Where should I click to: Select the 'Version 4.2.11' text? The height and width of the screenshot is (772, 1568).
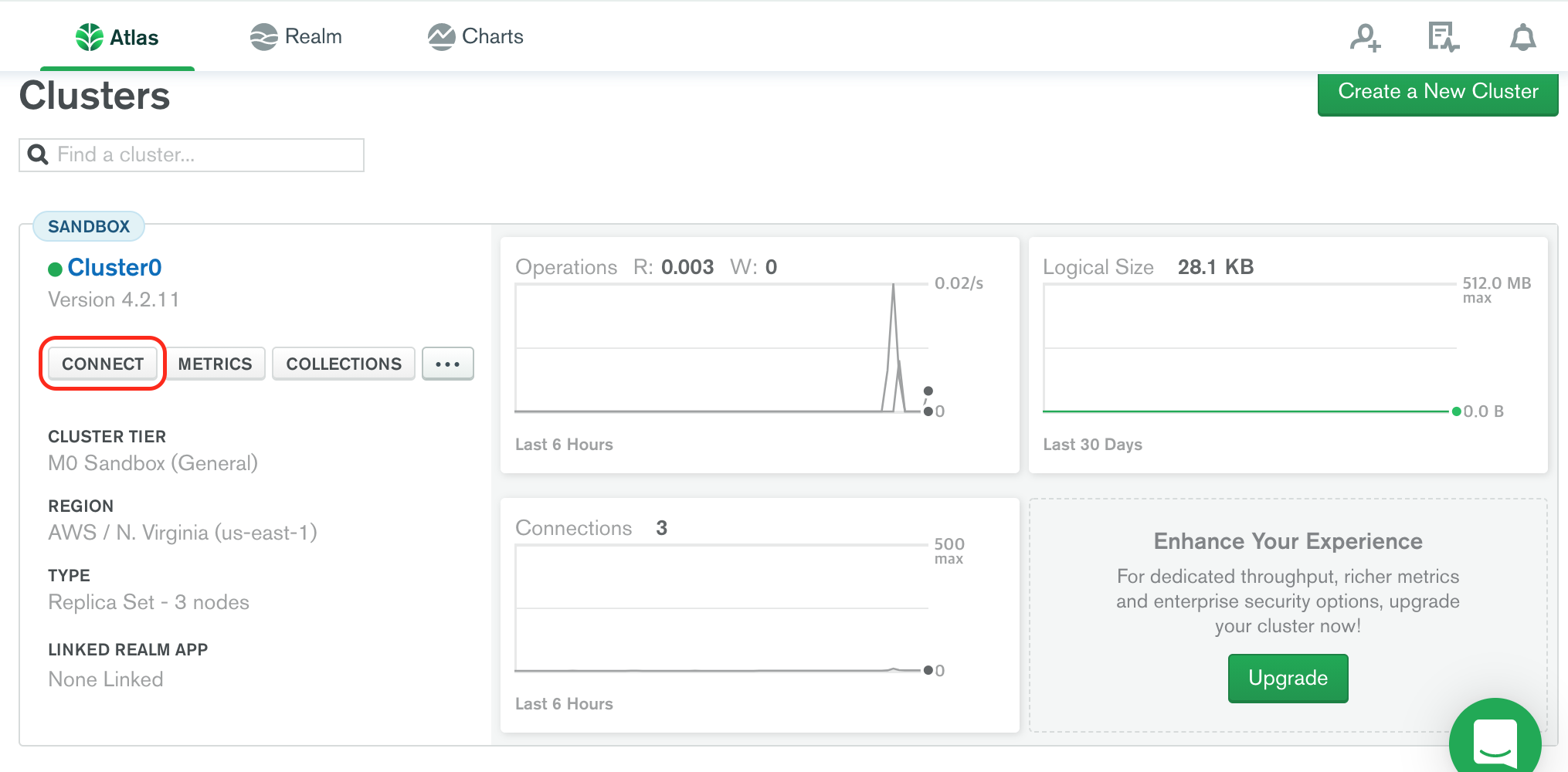click(114, 300)
